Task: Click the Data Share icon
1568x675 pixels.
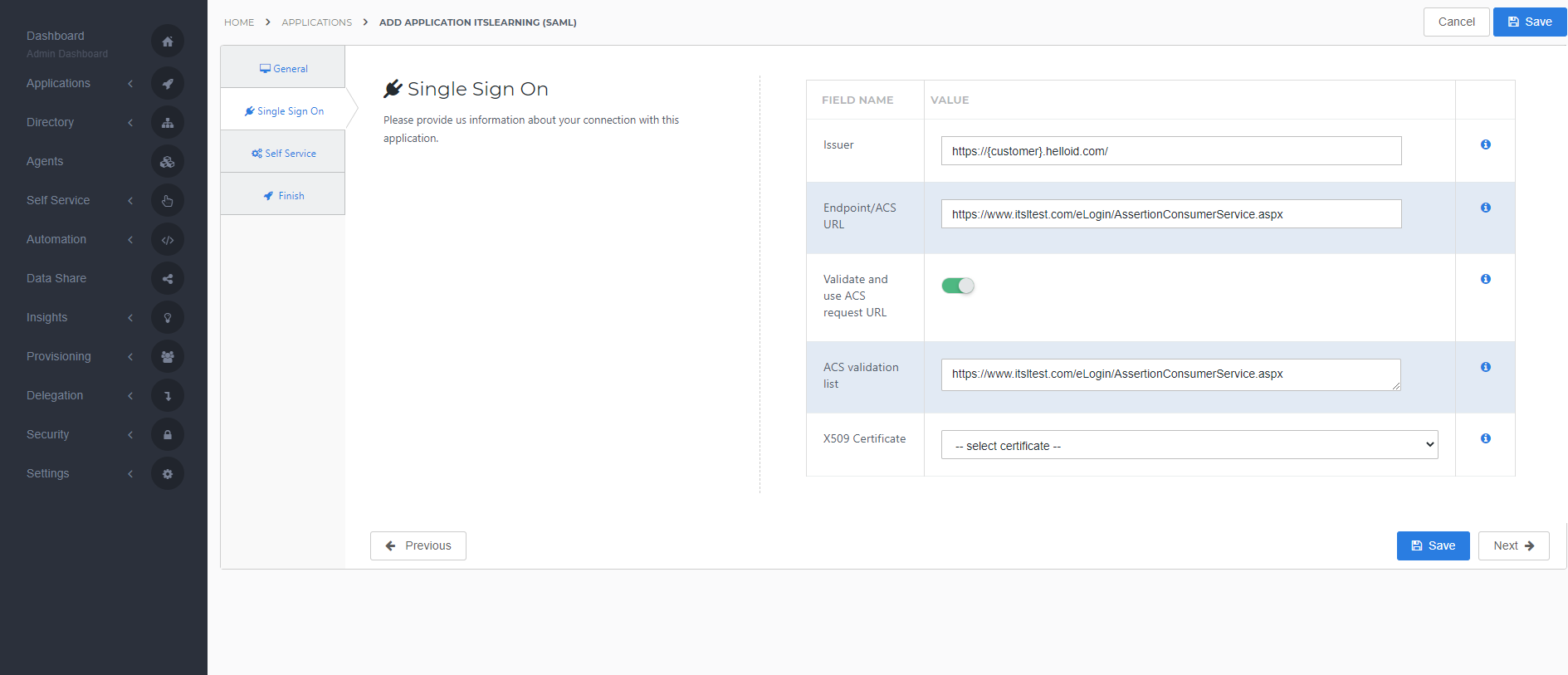Action: tap(168, 278)
